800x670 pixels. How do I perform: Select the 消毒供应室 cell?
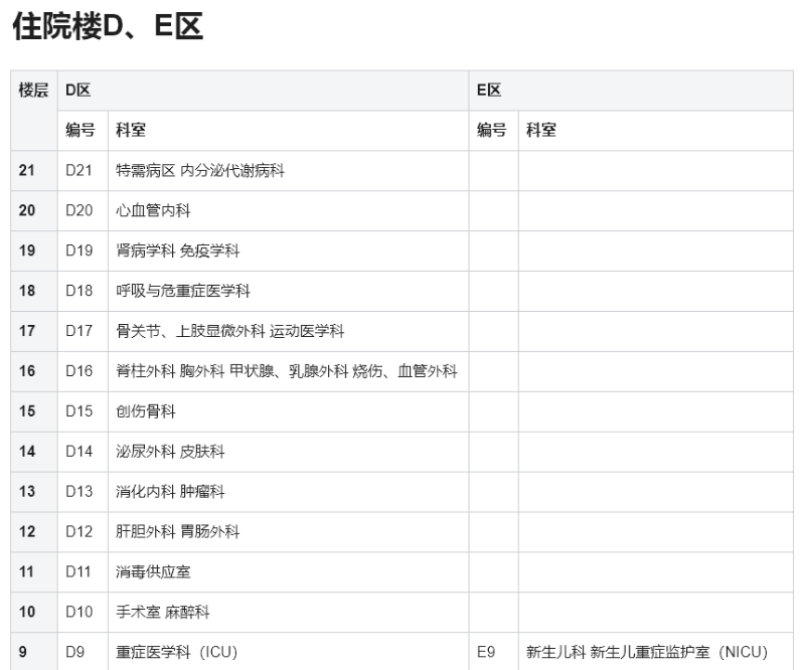tap(288, 572)
